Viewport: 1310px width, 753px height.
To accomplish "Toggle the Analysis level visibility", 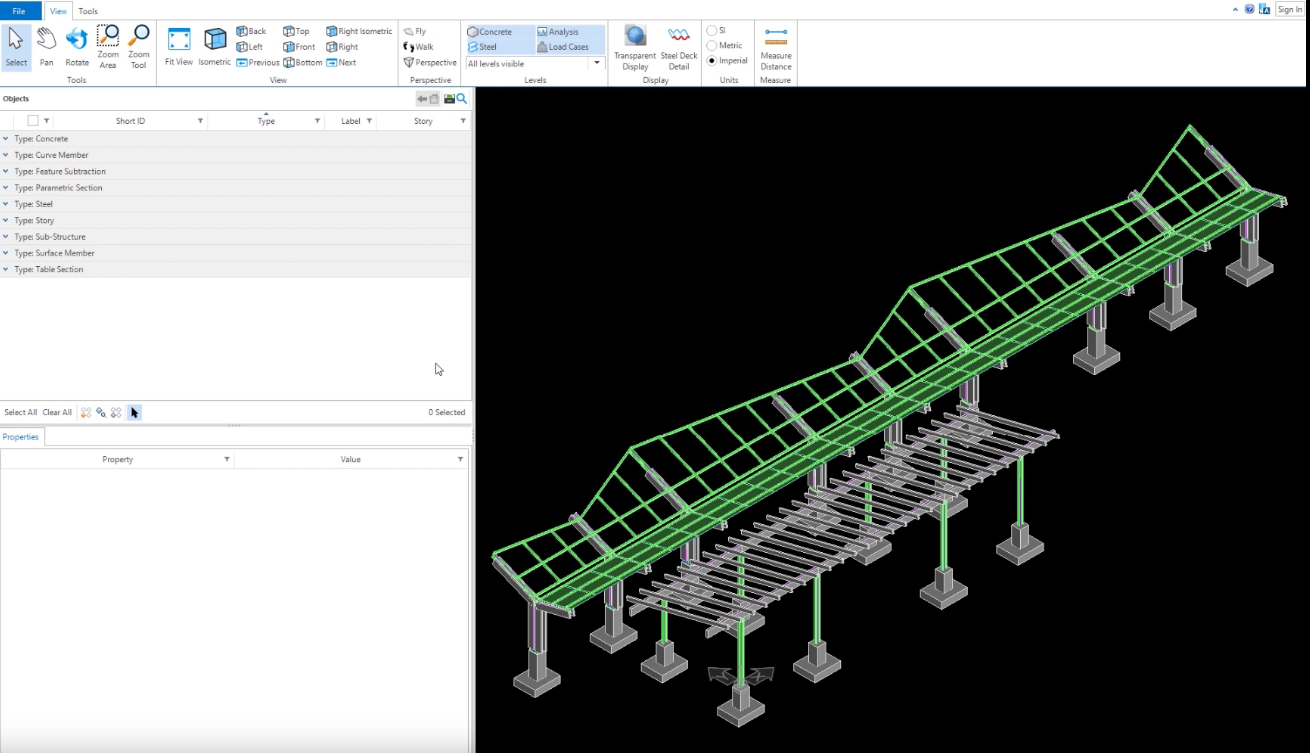I will (569, 32).
